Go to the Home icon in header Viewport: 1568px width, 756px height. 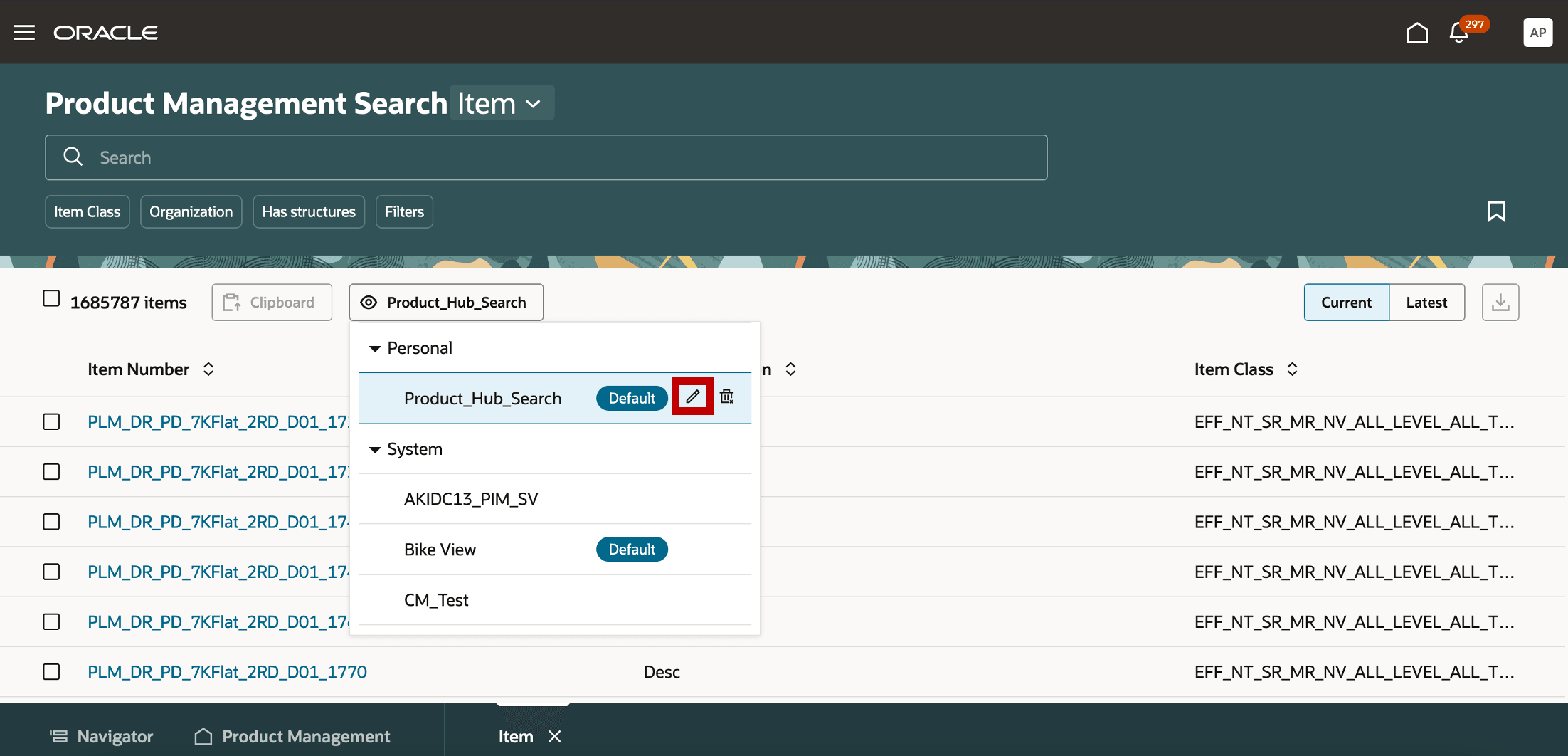(x=1417, y=33)
